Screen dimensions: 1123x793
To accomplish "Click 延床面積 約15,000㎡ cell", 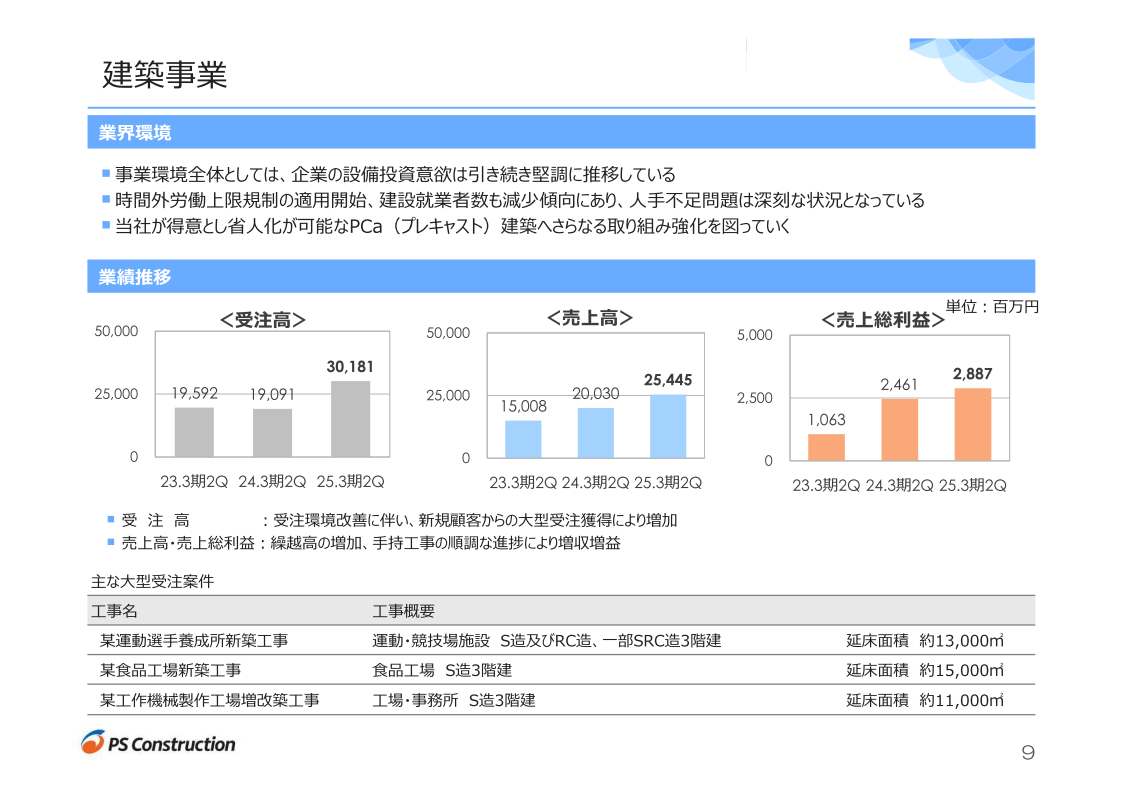I will (x=925, y=671).
